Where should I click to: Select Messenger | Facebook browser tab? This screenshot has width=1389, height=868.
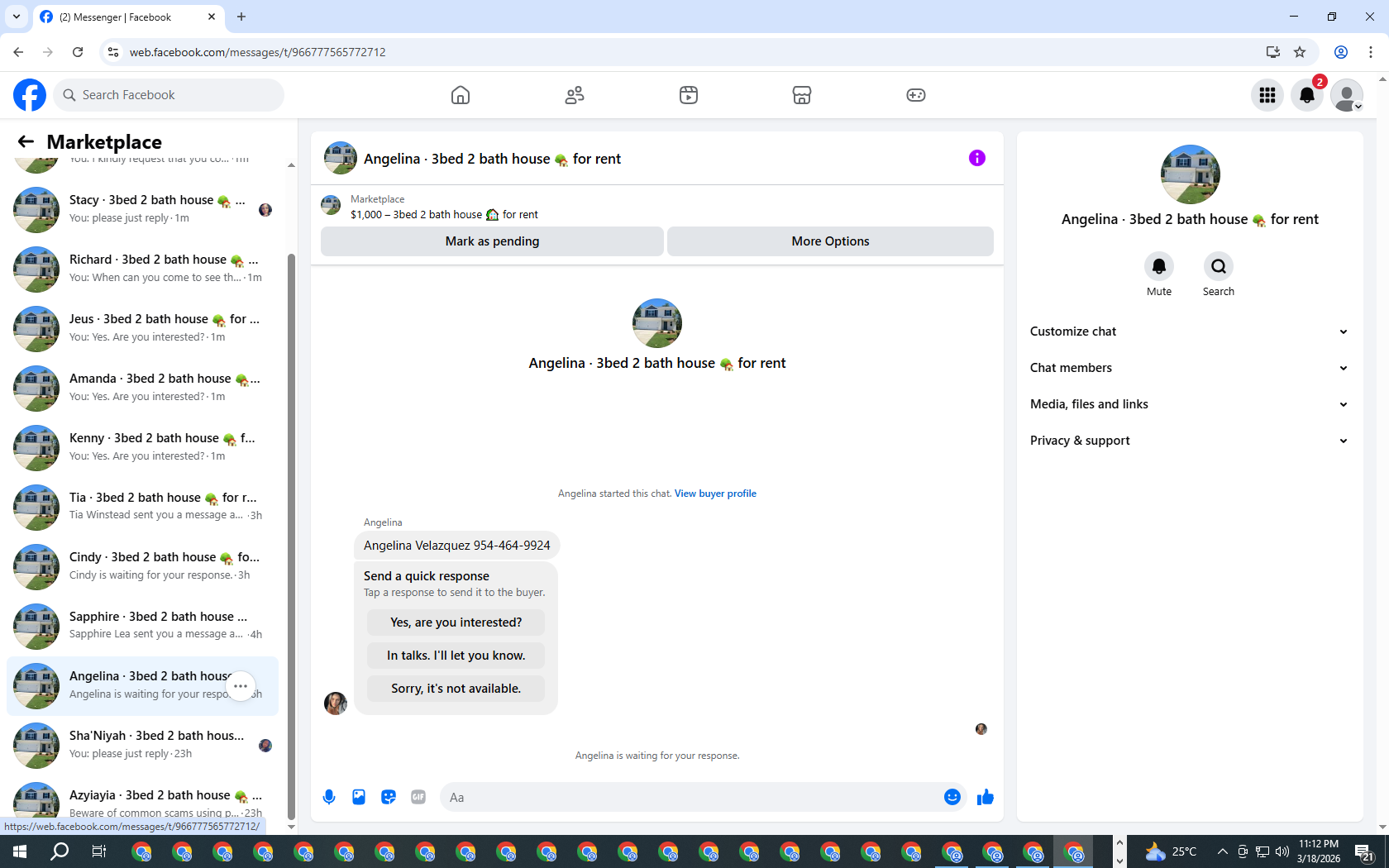click(x=128, y=17)
